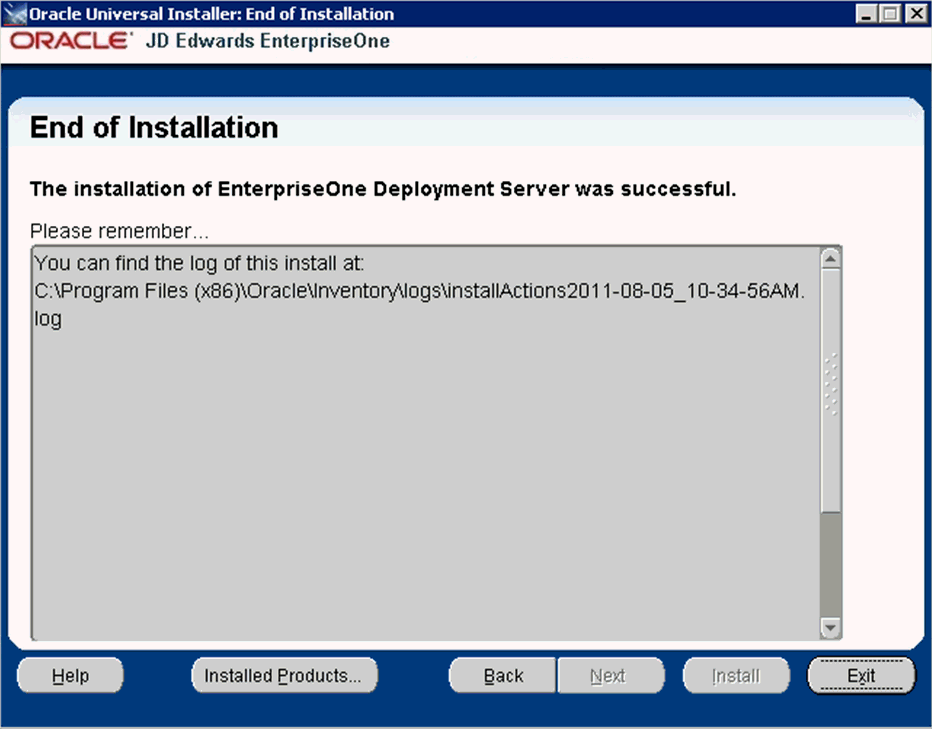This screenshot has height=729, width=932.
Task: Open the Installed Products dialog
Action: (x=284, y=675)
